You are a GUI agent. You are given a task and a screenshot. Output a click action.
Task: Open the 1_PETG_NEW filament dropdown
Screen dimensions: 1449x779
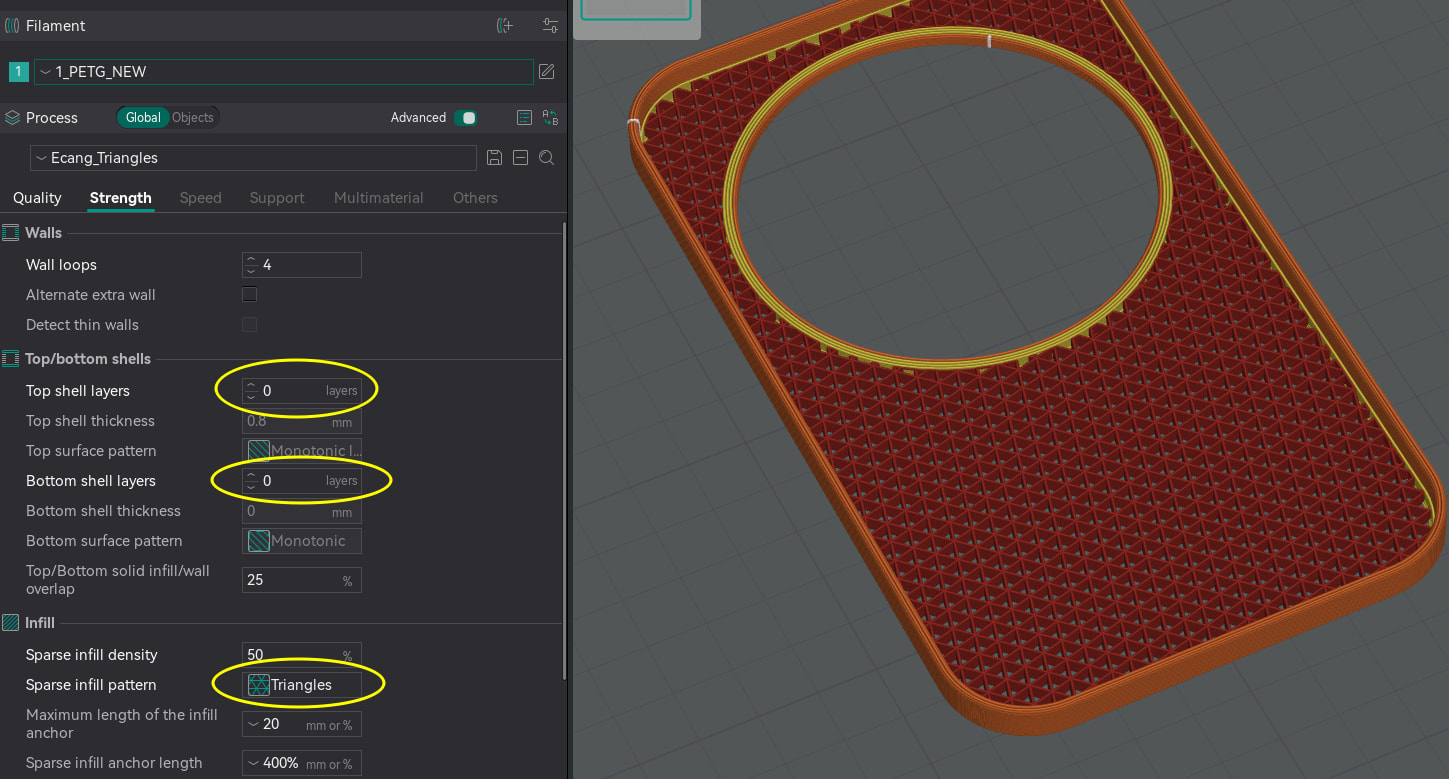click(284, 72)
